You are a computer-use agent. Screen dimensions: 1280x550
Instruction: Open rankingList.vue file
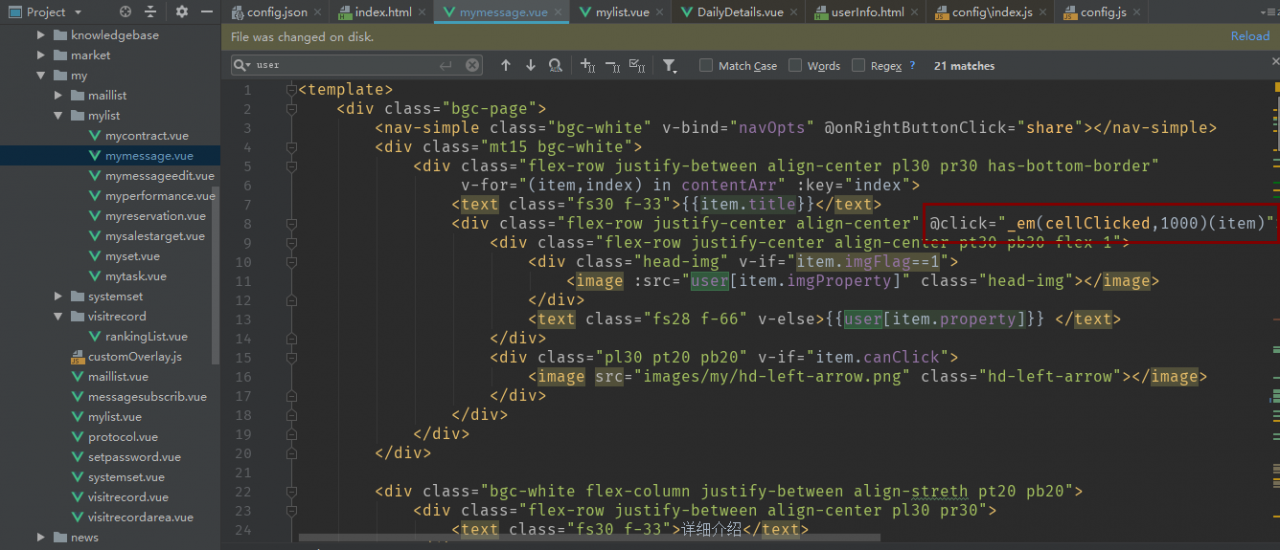coord(146,336)
